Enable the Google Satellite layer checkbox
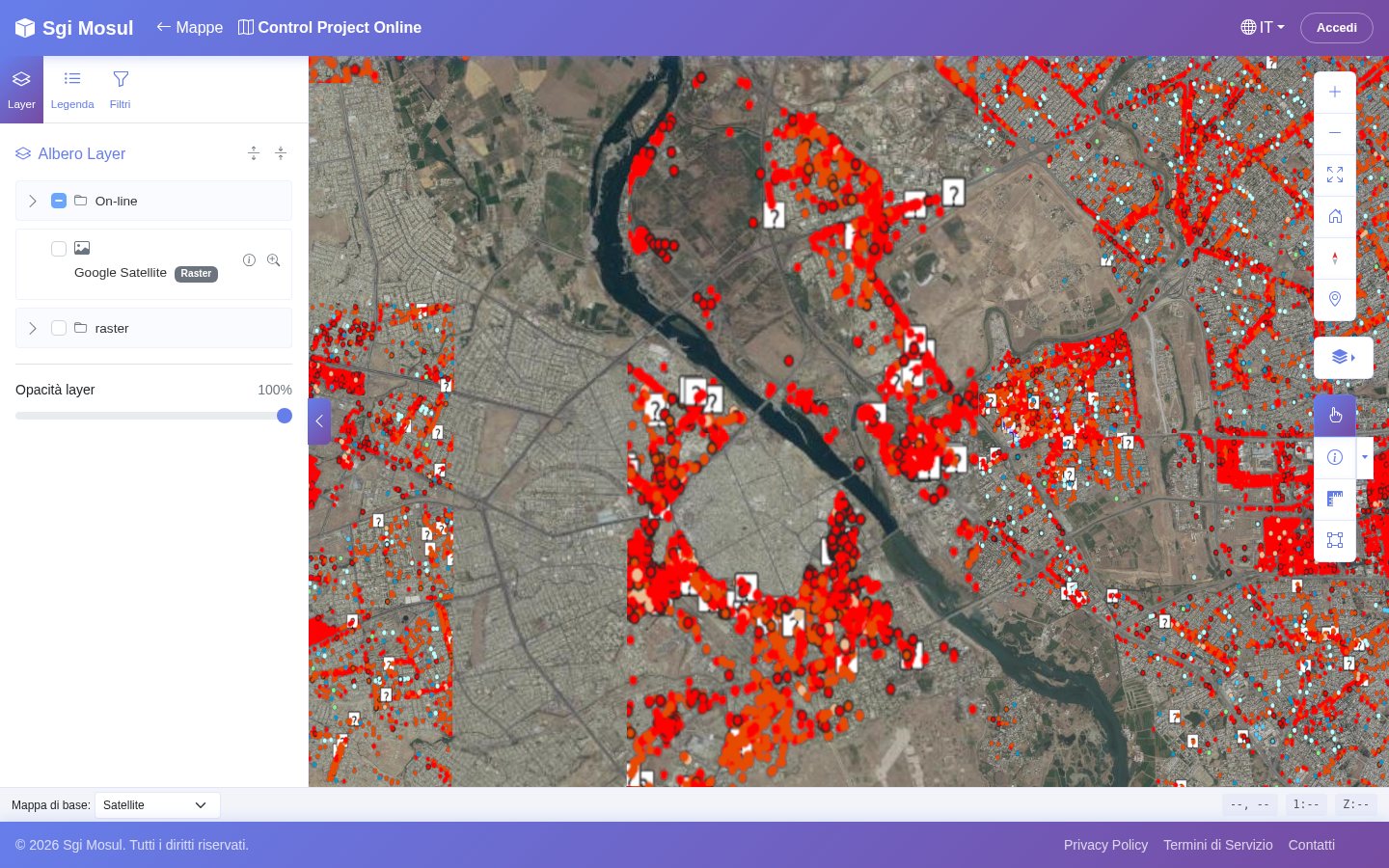Image resolution: width=1389 pixels, height=868 pixels. click(x=59, y=249)
